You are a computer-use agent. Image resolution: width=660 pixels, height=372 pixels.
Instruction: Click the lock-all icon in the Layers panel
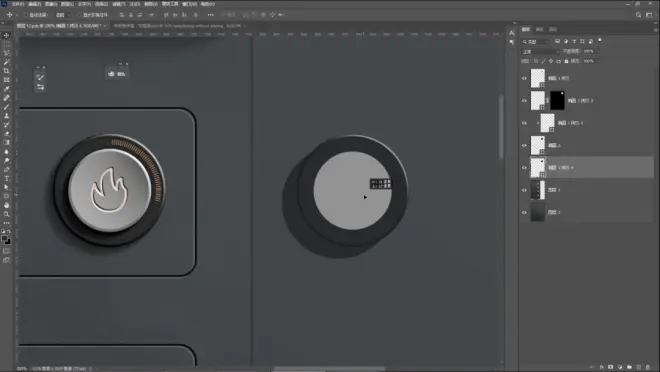[x=566, y=61]
